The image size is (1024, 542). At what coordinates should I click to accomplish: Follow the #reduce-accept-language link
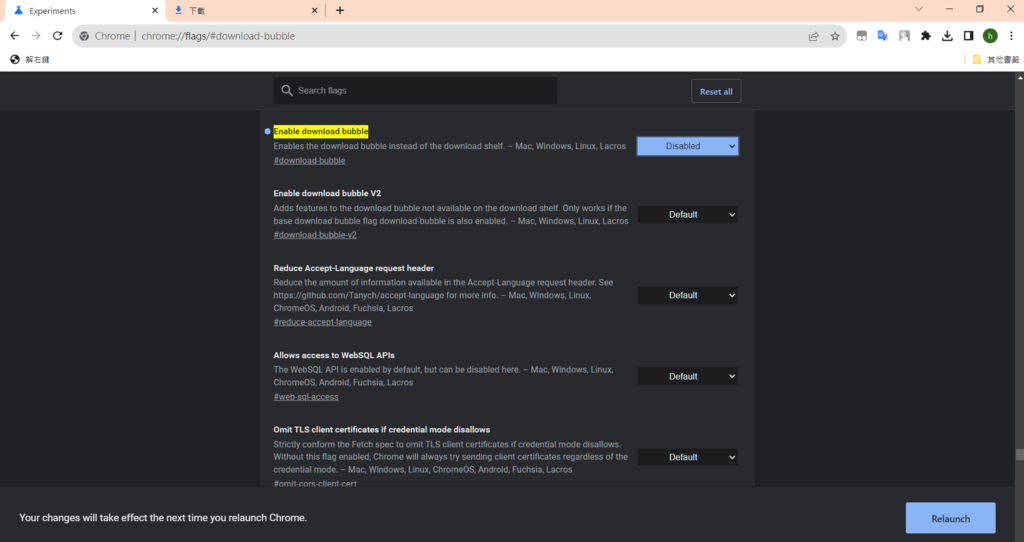tap(323, 322)
